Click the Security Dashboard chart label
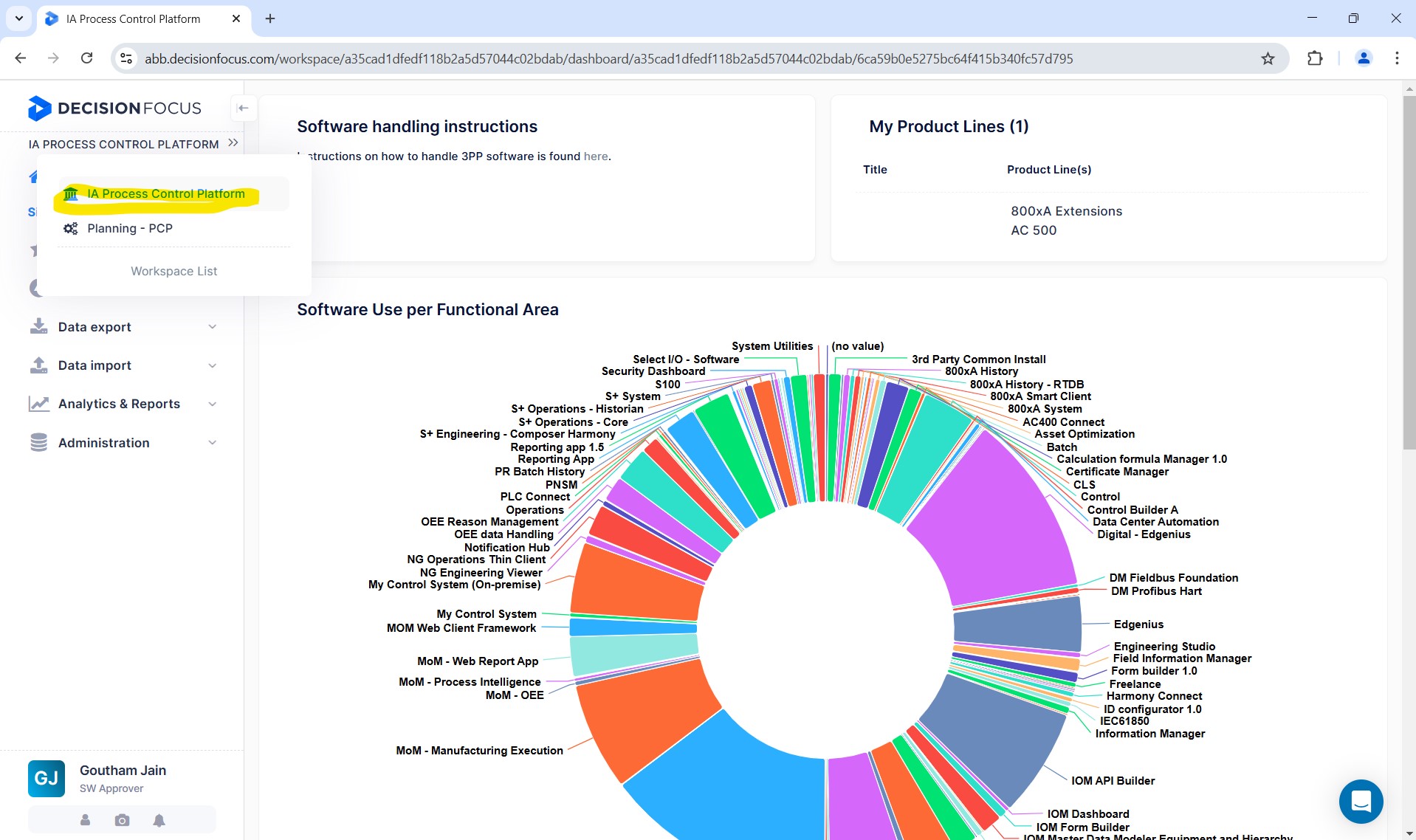This screenshot has width=1416, height=840. point(653,371)
